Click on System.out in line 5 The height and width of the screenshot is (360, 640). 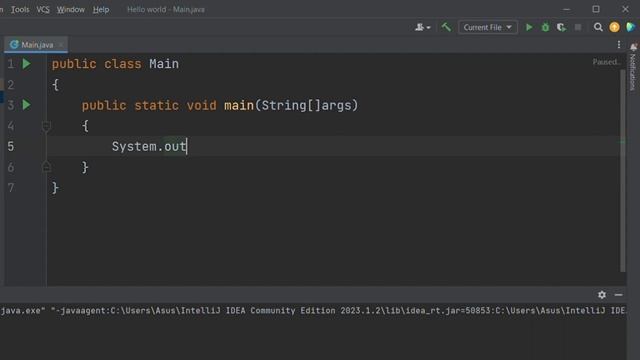pyautogui.click(x=149, y=147)
